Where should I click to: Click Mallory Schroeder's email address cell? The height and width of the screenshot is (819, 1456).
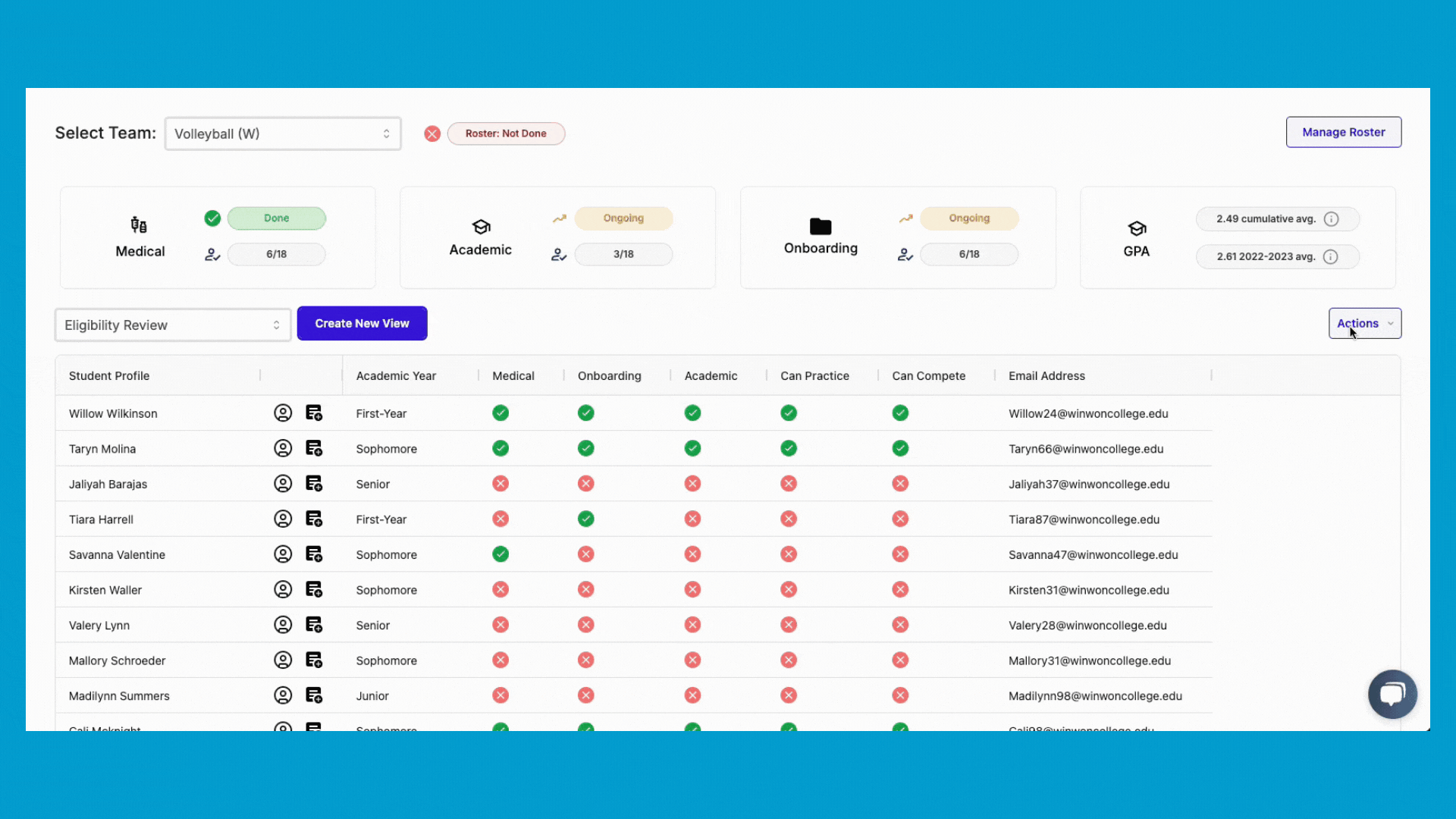click(x=1089, y=661)
